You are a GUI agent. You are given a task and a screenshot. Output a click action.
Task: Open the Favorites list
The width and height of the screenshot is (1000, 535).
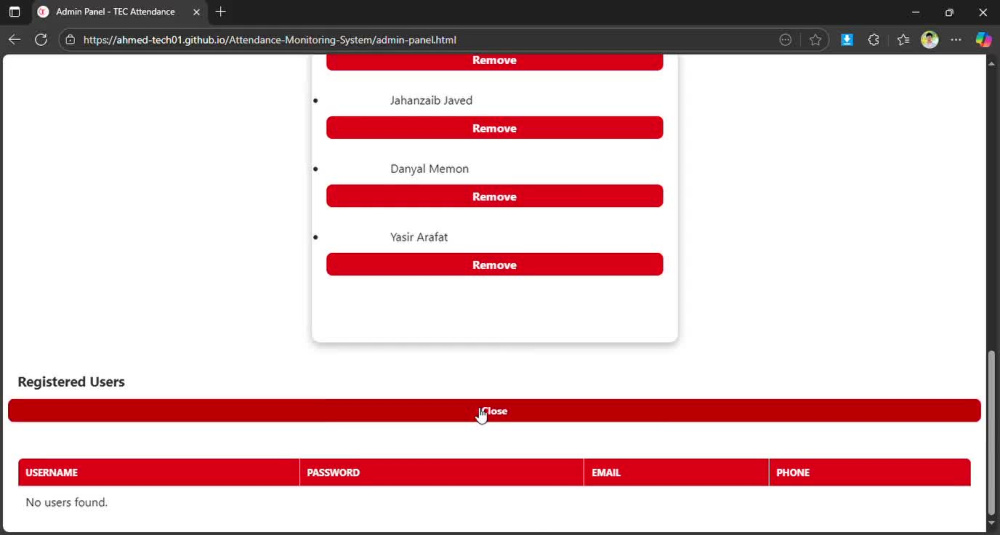point(903,40)
